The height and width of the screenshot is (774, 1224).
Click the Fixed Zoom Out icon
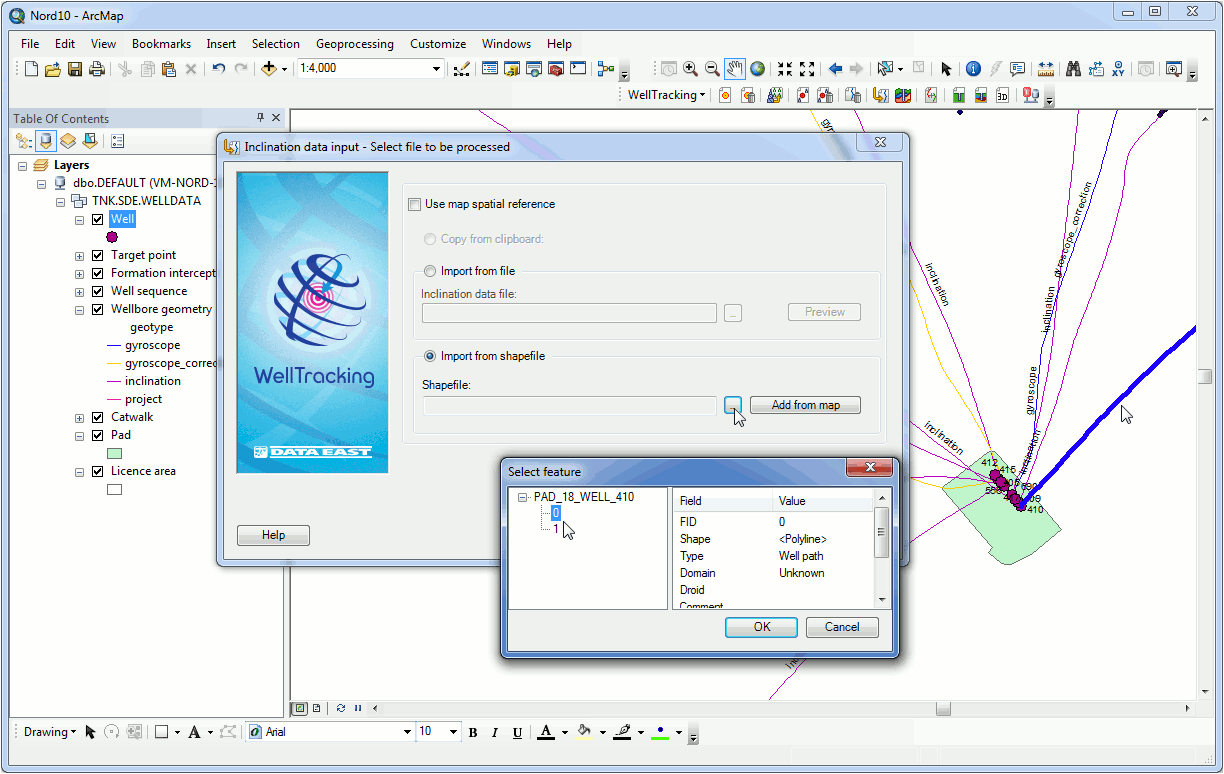point(807,69)
